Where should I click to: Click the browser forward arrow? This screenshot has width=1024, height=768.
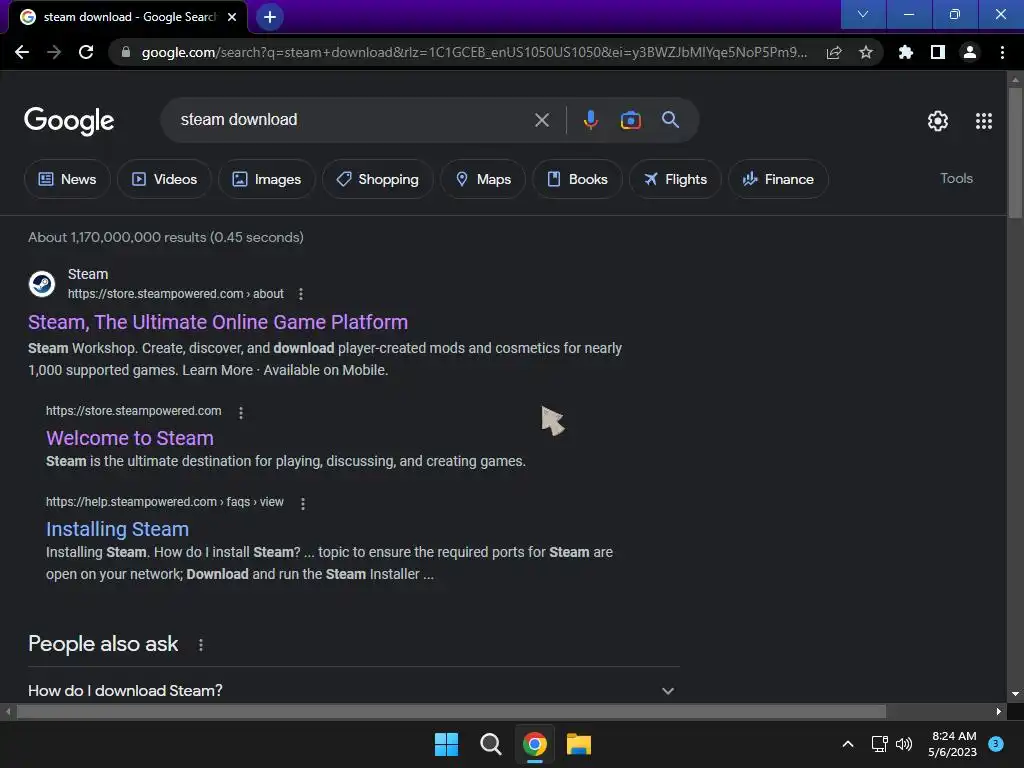tap(54, 52)
